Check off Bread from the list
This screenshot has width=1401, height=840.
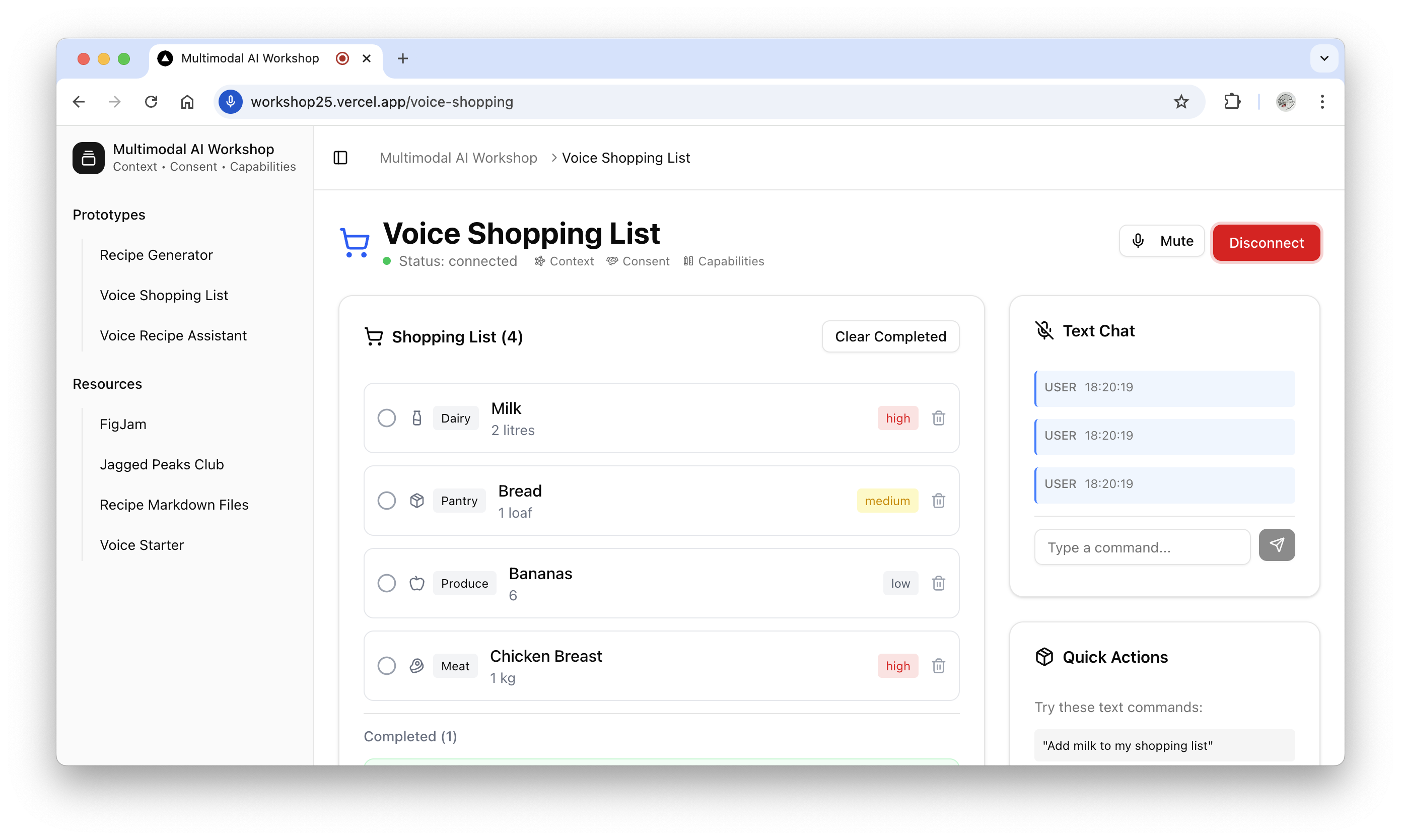(x=387, y=501)
